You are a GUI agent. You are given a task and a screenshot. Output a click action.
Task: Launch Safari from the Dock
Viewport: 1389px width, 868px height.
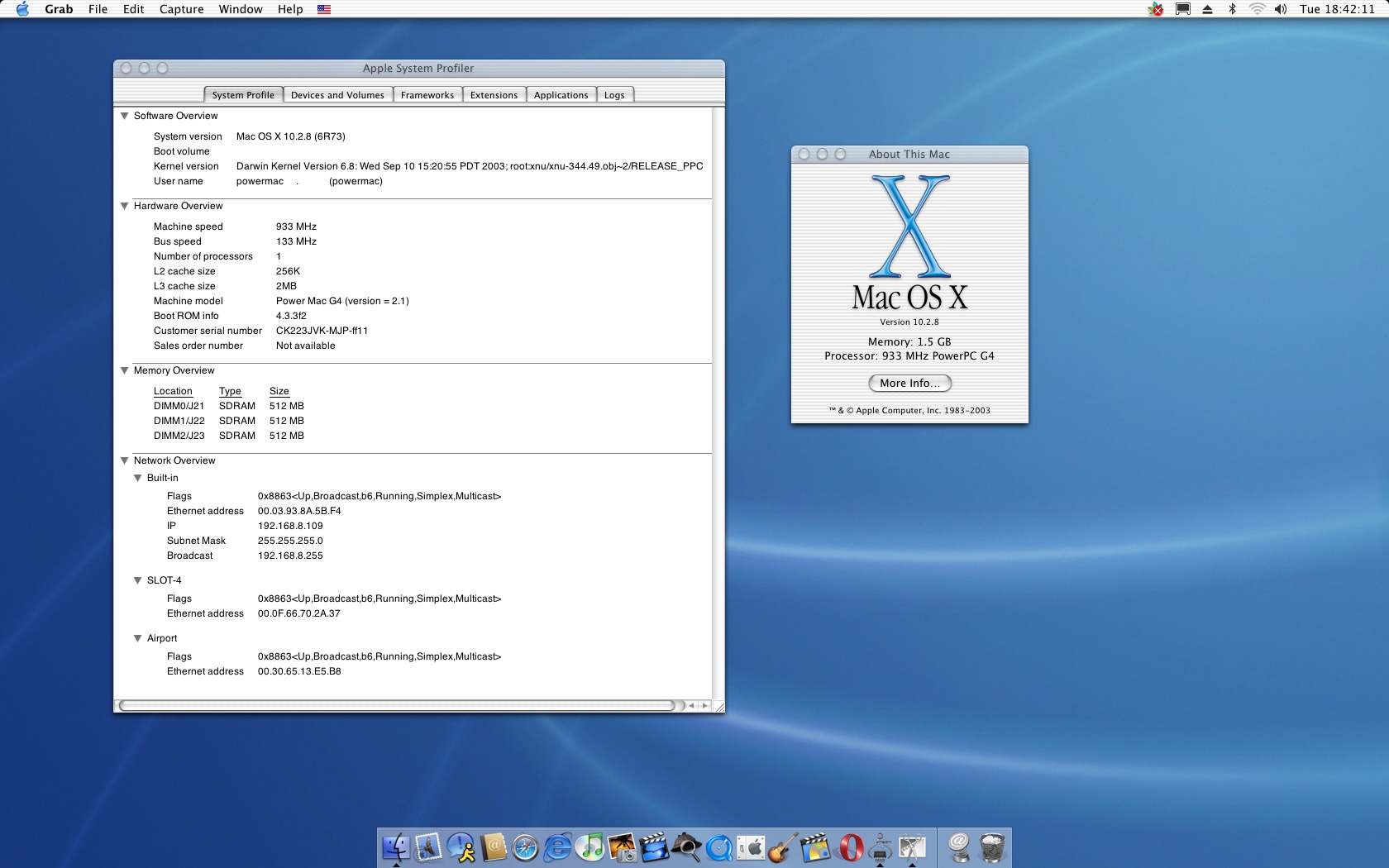click(x=525, y=847)
